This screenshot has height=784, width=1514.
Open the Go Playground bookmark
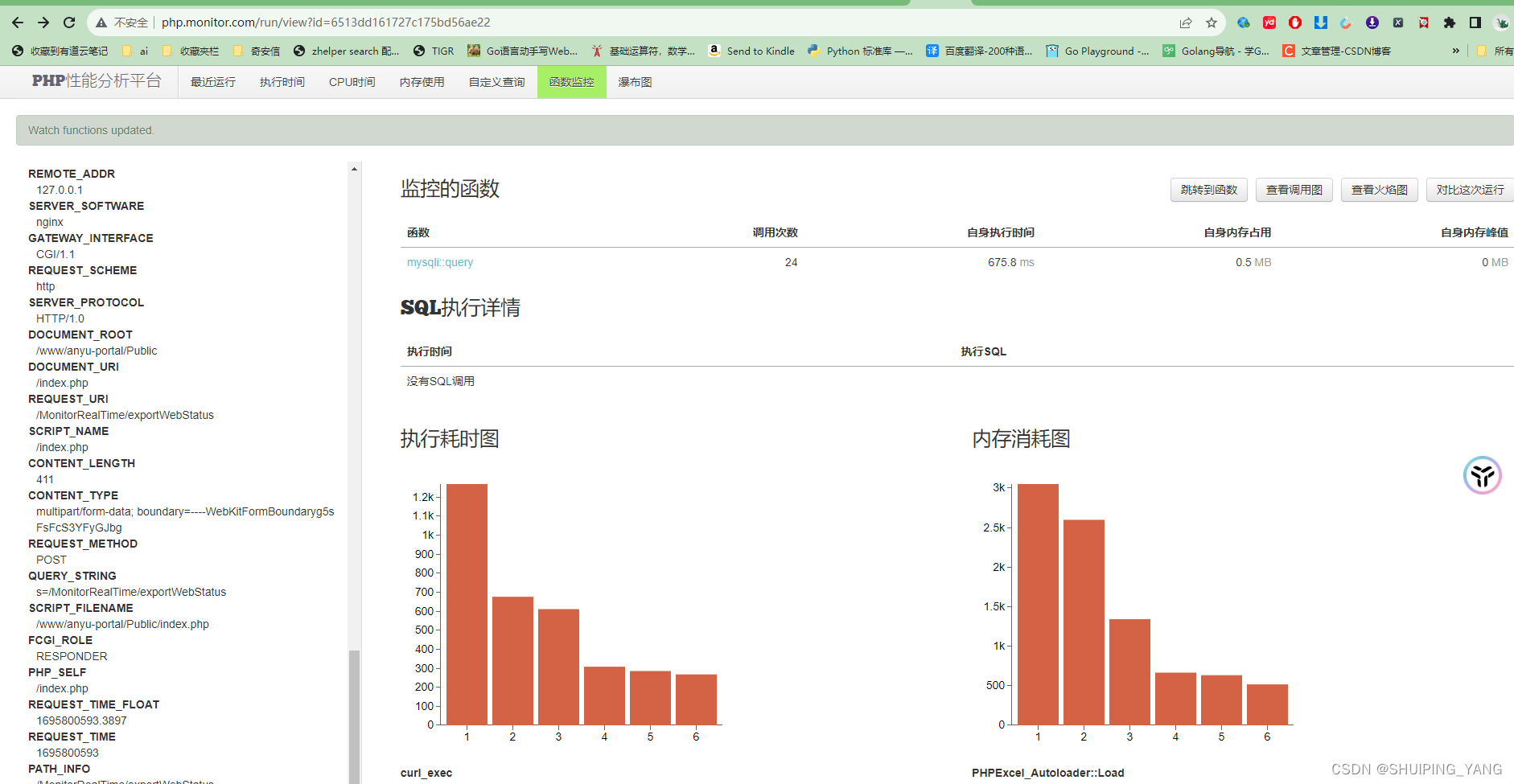1097,51
